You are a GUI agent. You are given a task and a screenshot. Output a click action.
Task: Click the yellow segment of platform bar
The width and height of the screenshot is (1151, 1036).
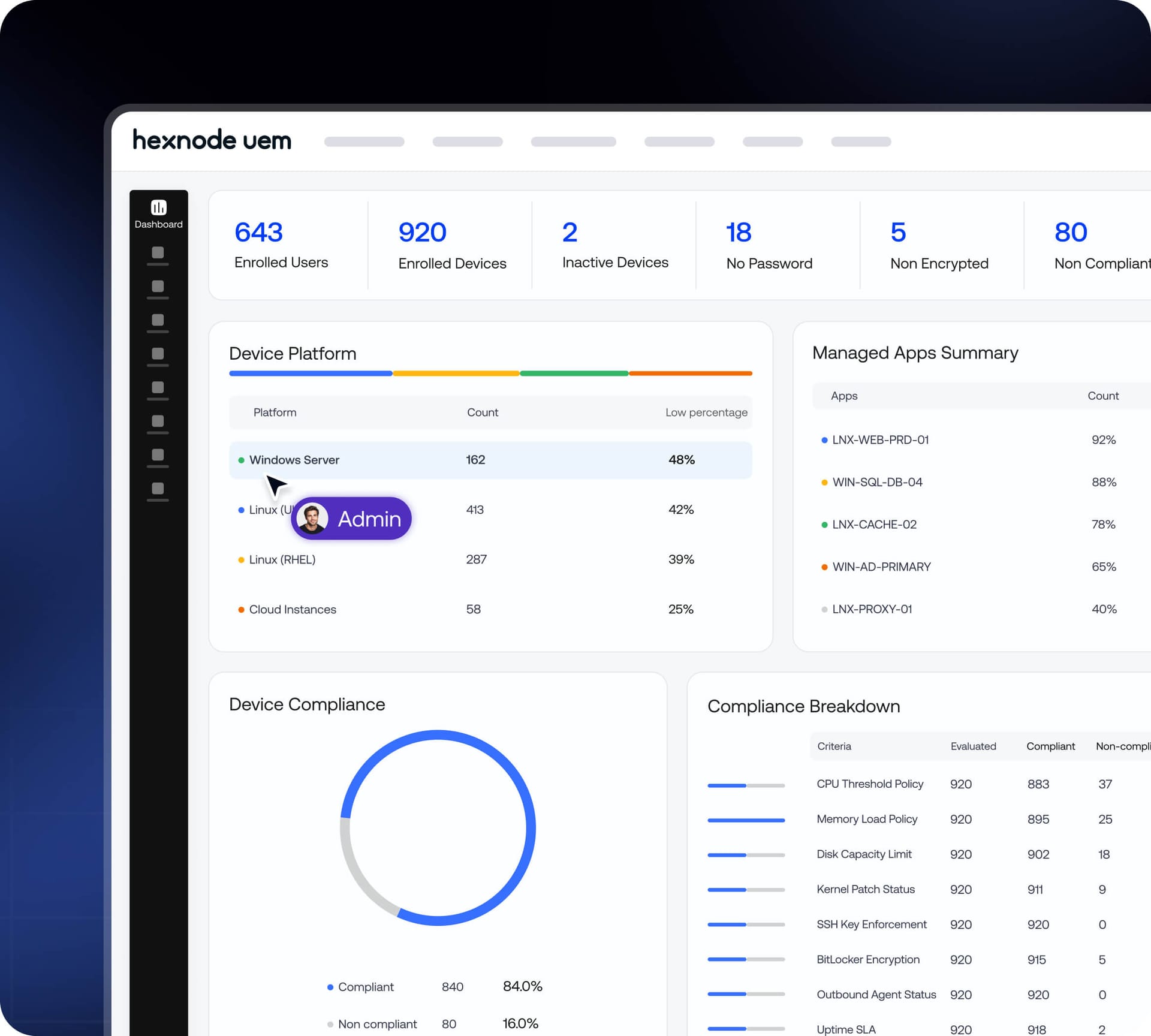[x=456, y=374]
